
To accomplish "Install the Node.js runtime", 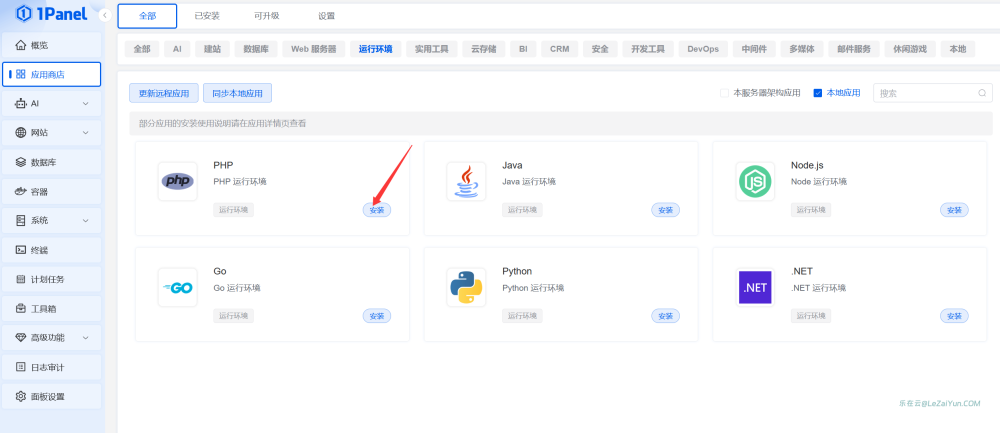I will 954,210.
